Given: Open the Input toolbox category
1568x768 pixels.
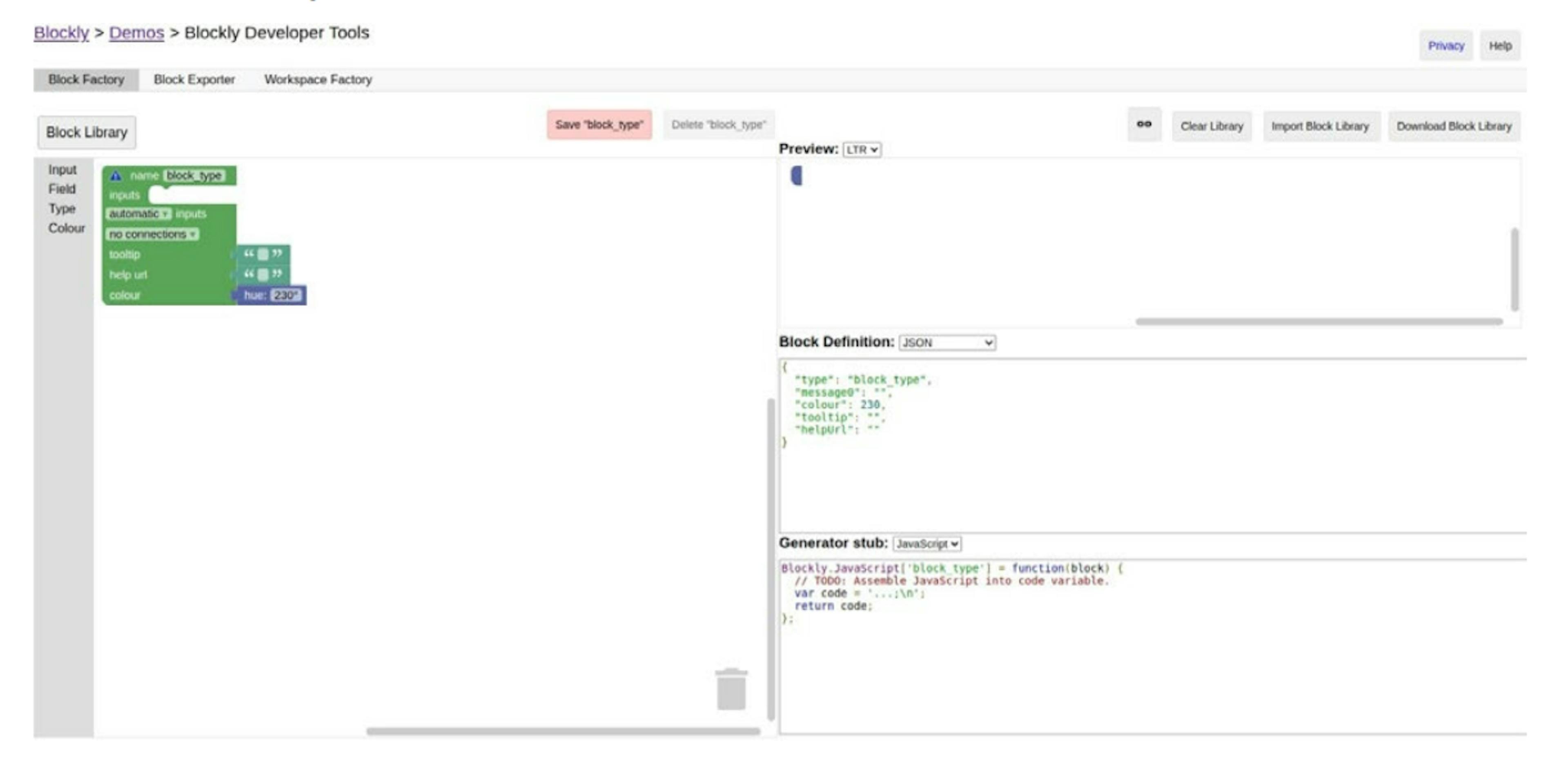Looking at the screenshot, I should click(62, 170).
